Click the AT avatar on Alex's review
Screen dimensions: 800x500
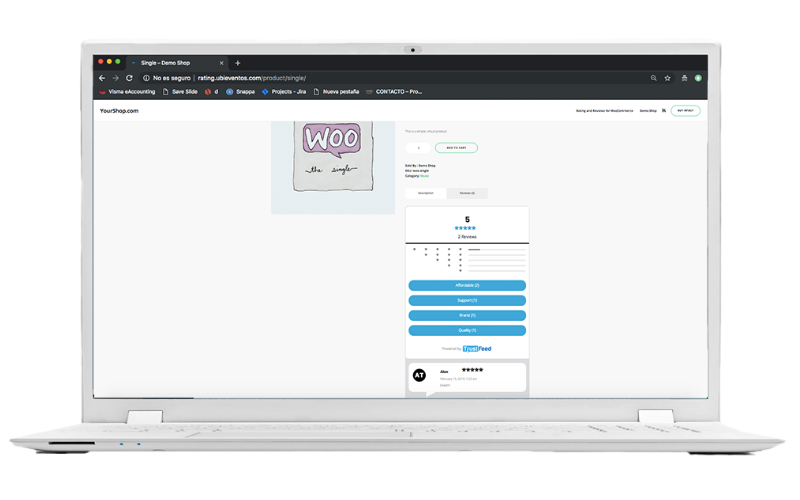(x=419, y=376)
